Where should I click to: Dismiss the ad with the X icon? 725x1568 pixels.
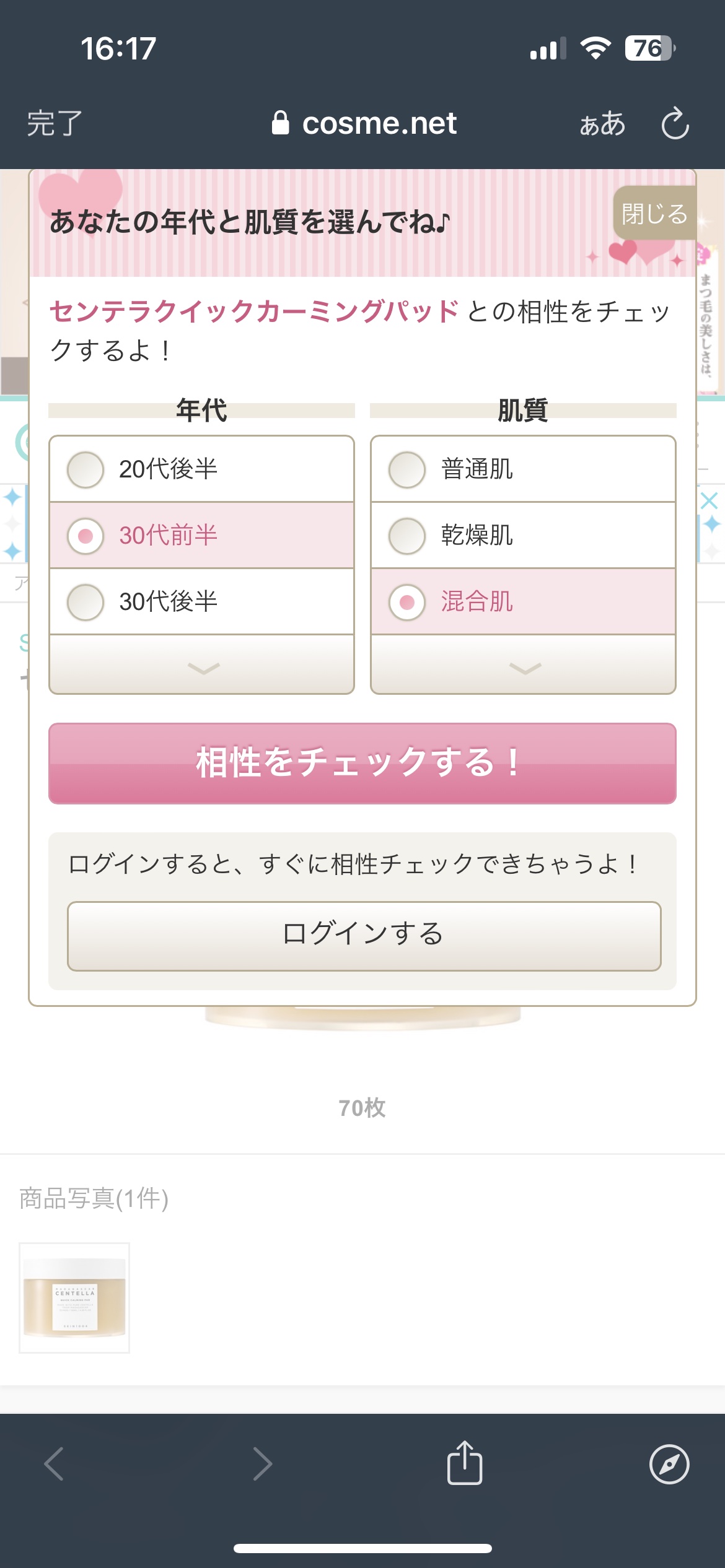pyautogui.click(x=710, y=500)
